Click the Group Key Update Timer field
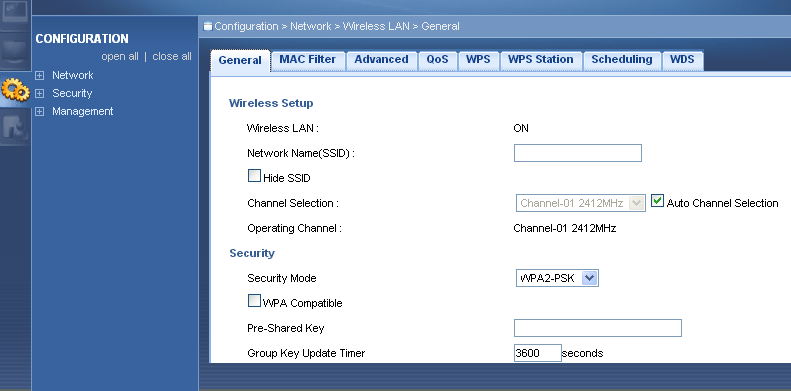 538,353
